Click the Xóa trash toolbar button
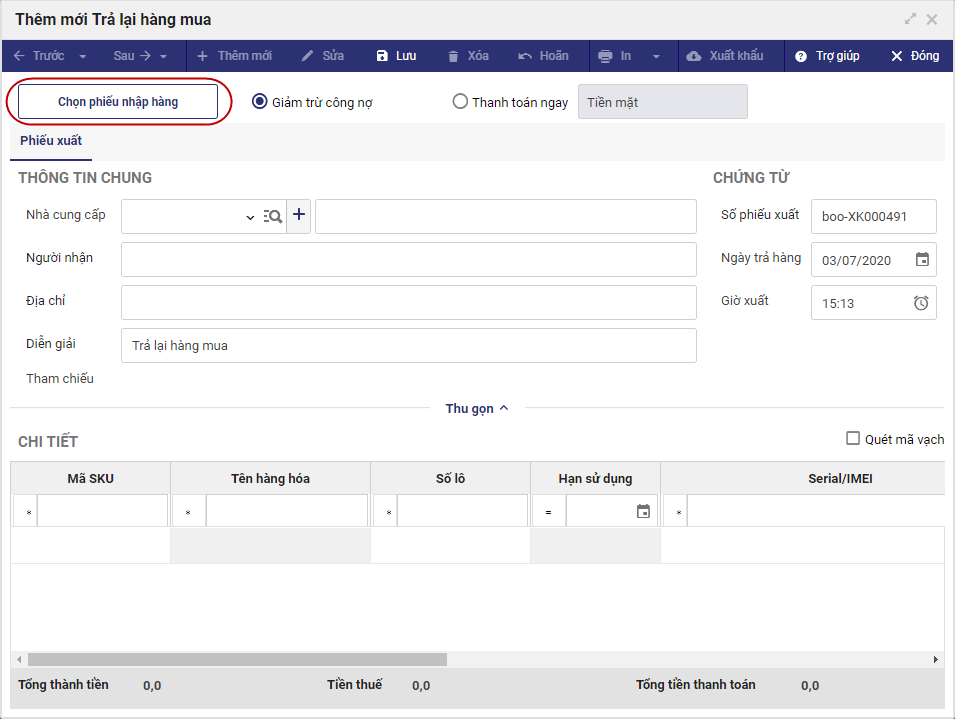 point(468,56)
